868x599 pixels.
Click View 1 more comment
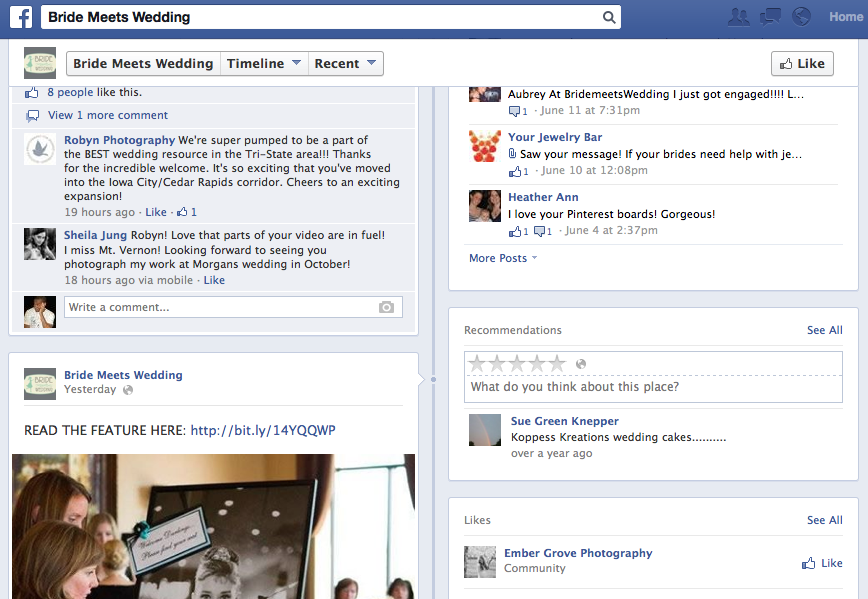[108, 115]
